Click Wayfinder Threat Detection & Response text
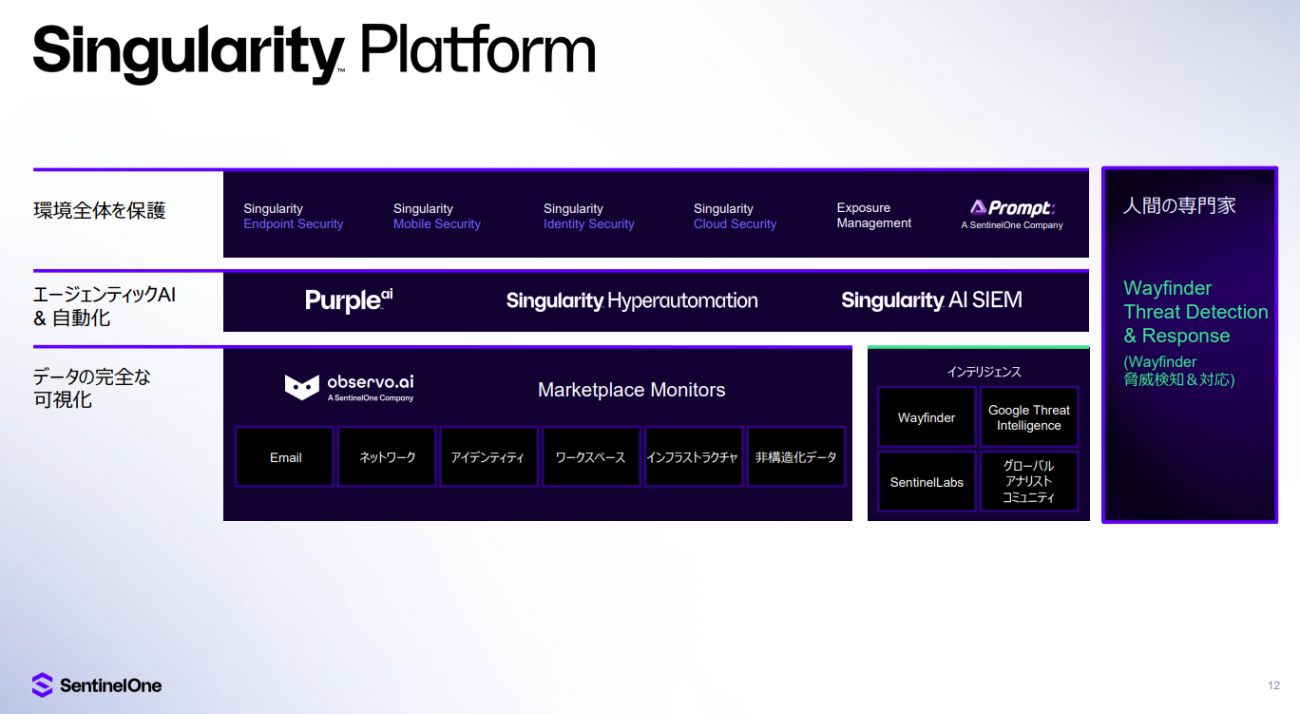This screenshot has height=714, width=1300. [x=1195, y=312]
